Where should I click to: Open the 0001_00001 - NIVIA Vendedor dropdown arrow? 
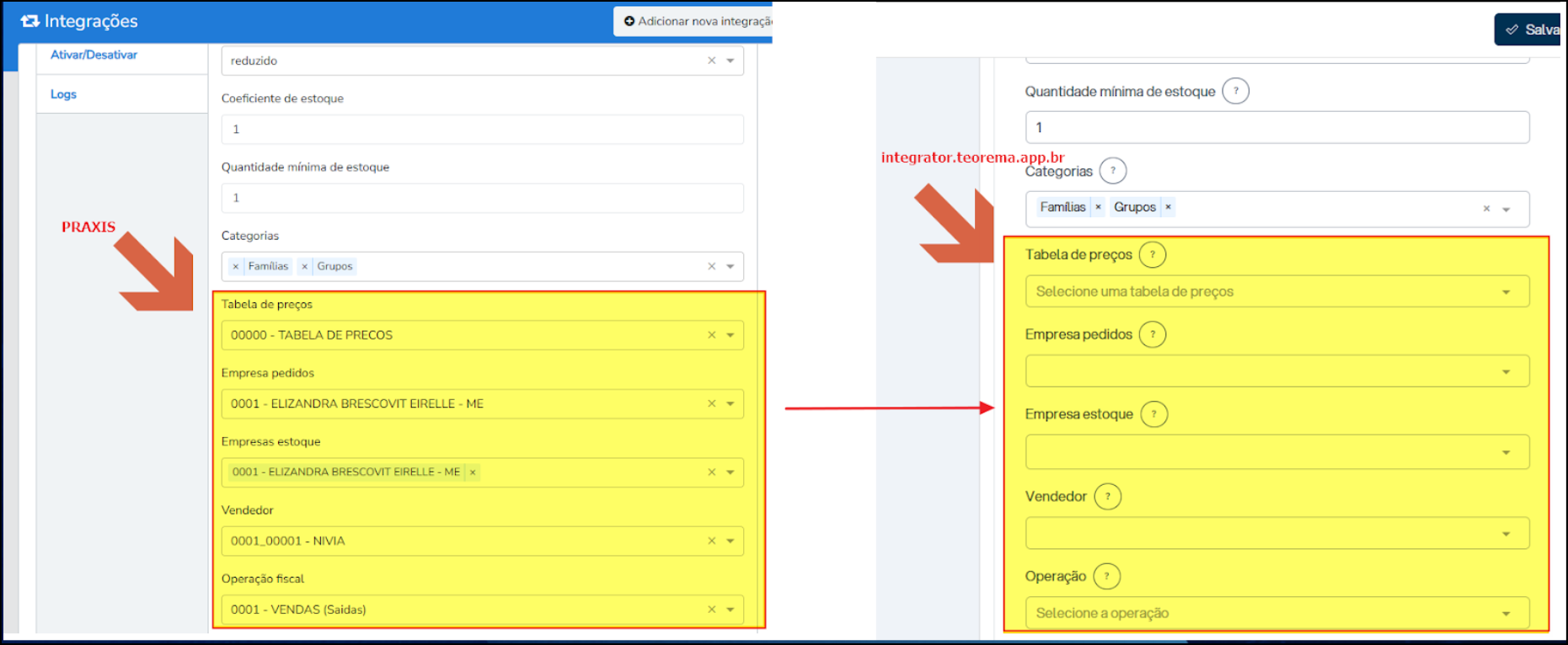click(x=730, y=541)
